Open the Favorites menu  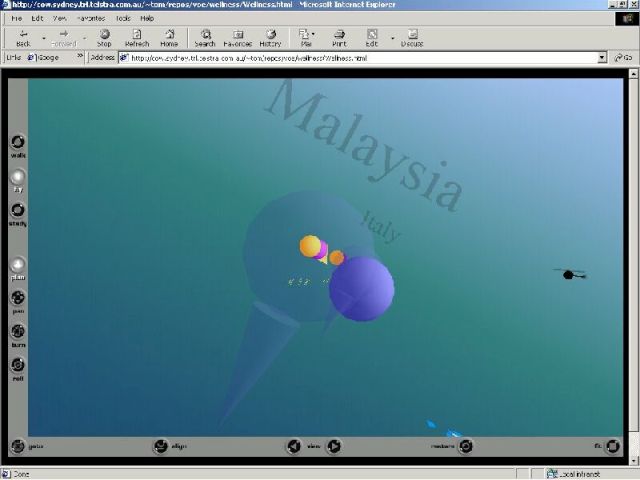91,18
